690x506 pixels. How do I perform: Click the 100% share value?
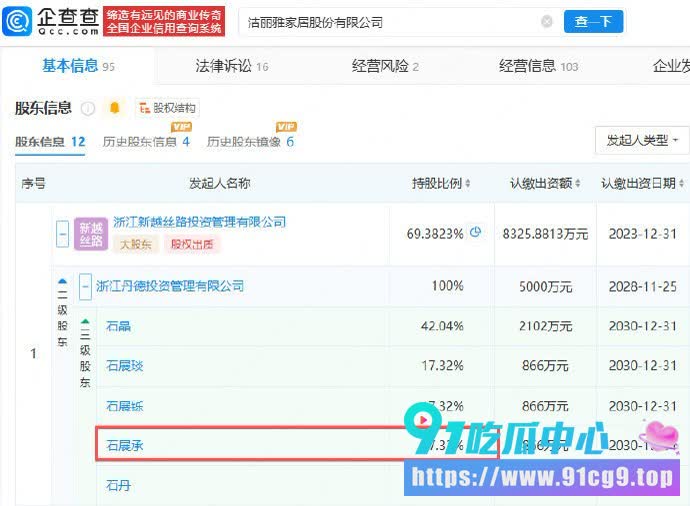447,286
